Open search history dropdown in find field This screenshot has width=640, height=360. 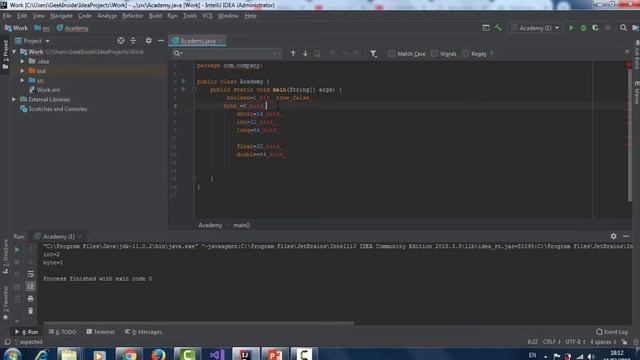[x=178, y=53]
